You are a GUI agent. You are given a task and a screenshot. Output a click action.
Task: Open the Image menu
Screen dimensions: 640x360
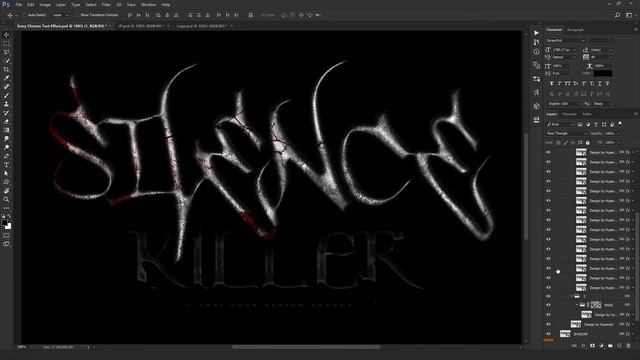[45, 4]
